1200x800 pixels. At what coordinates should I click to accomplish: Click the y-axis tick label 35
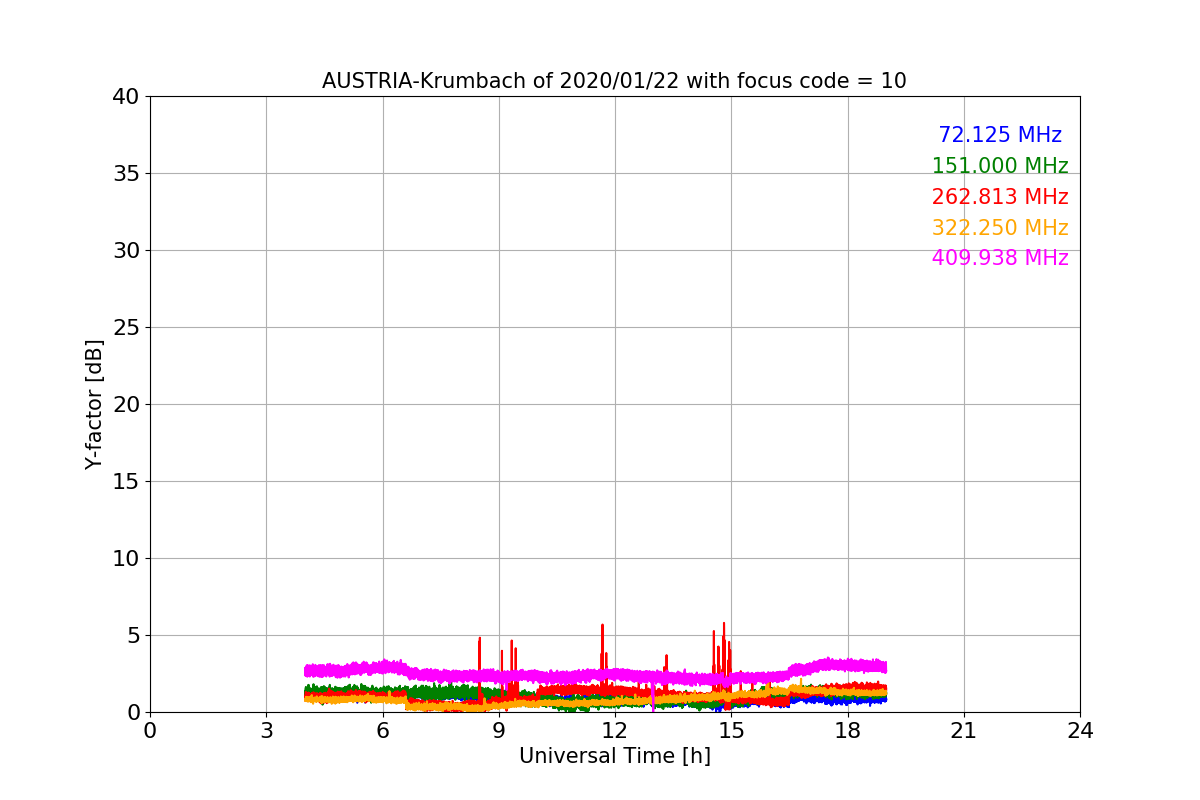click(125, 174)
